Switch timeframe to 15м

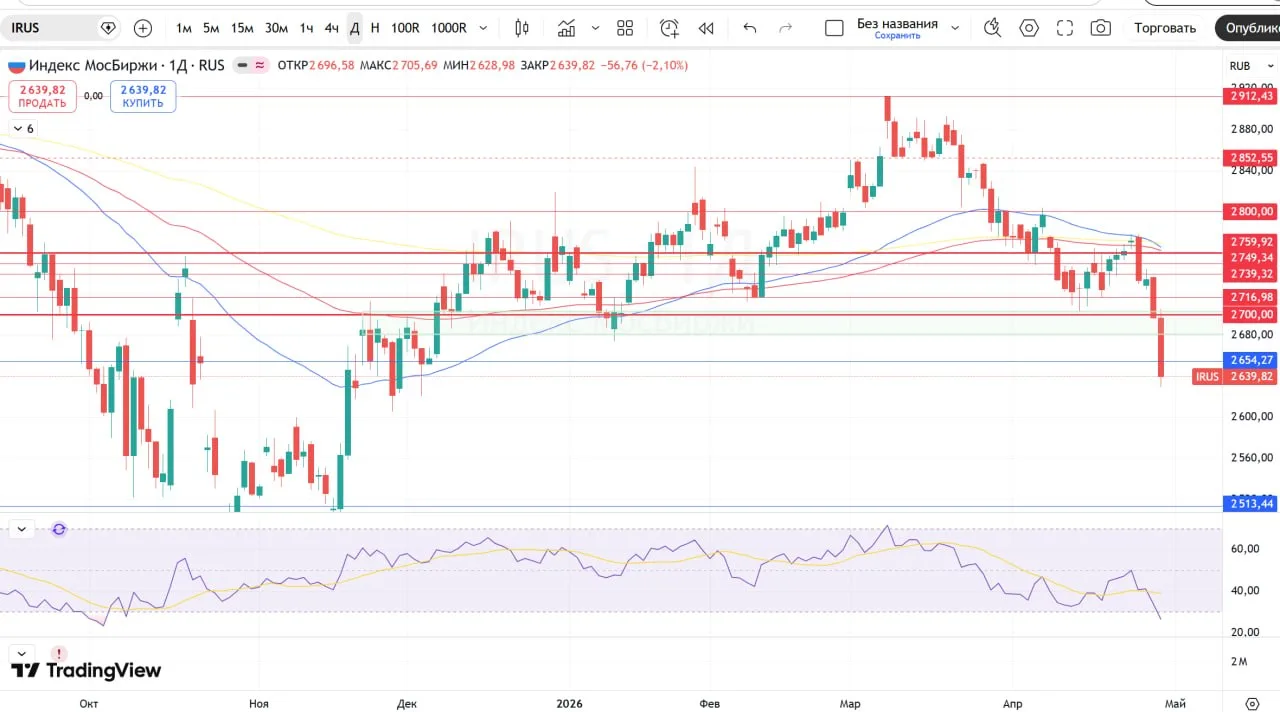[242, 28]
